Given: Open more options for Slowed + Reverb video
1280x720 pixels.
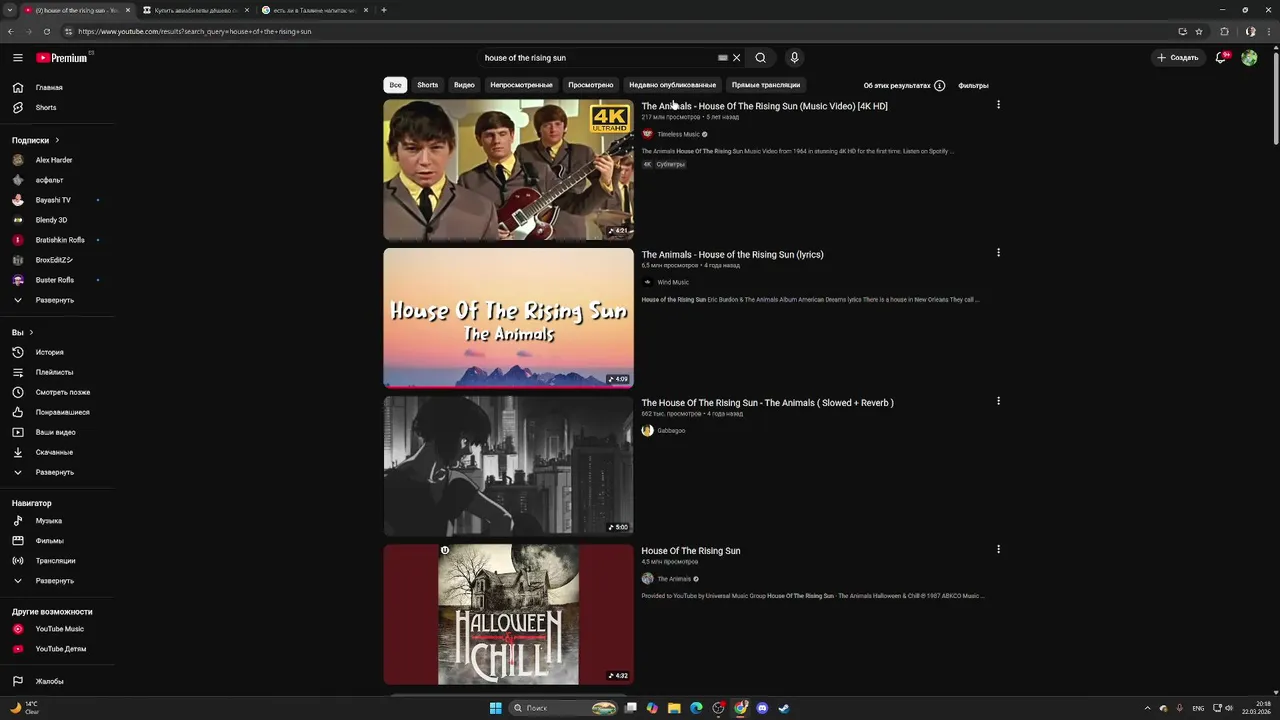Looking at the screenshot, I should coord(998,401).
